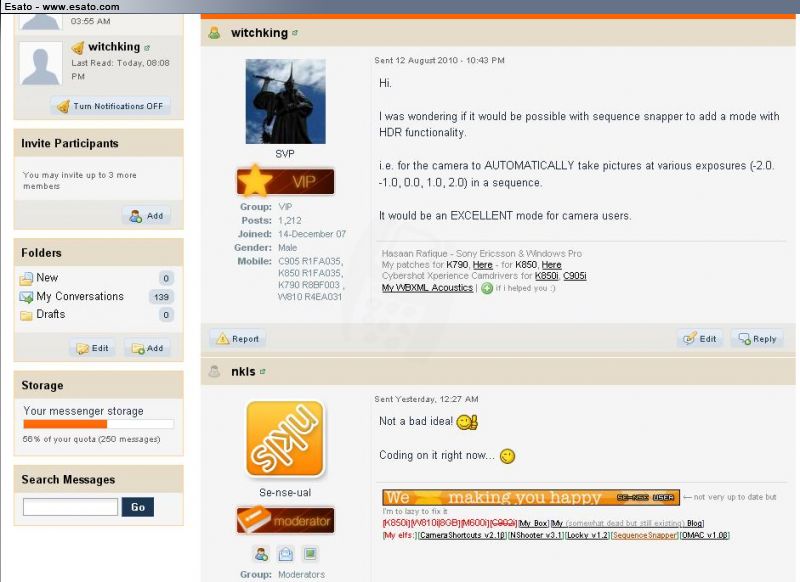Click the folders Edit button
800x582 pixels.
(92, 348)
